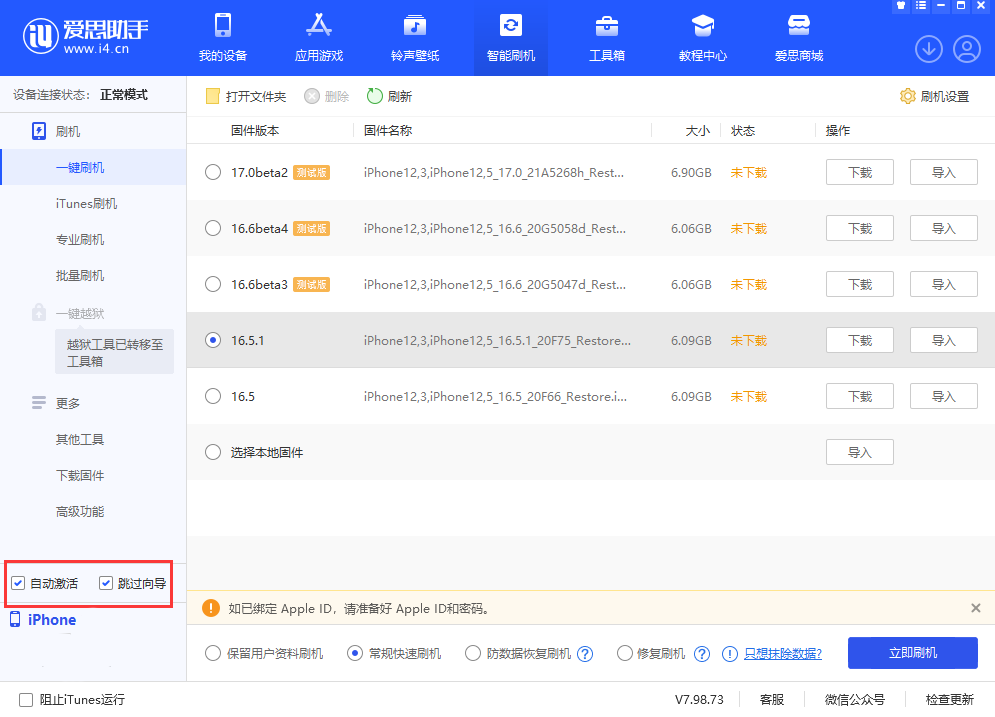The image size is (995, 717).
Task: Select the 16.5 firmware radio button
Action: pyautogui.click(x=212, y=396)
